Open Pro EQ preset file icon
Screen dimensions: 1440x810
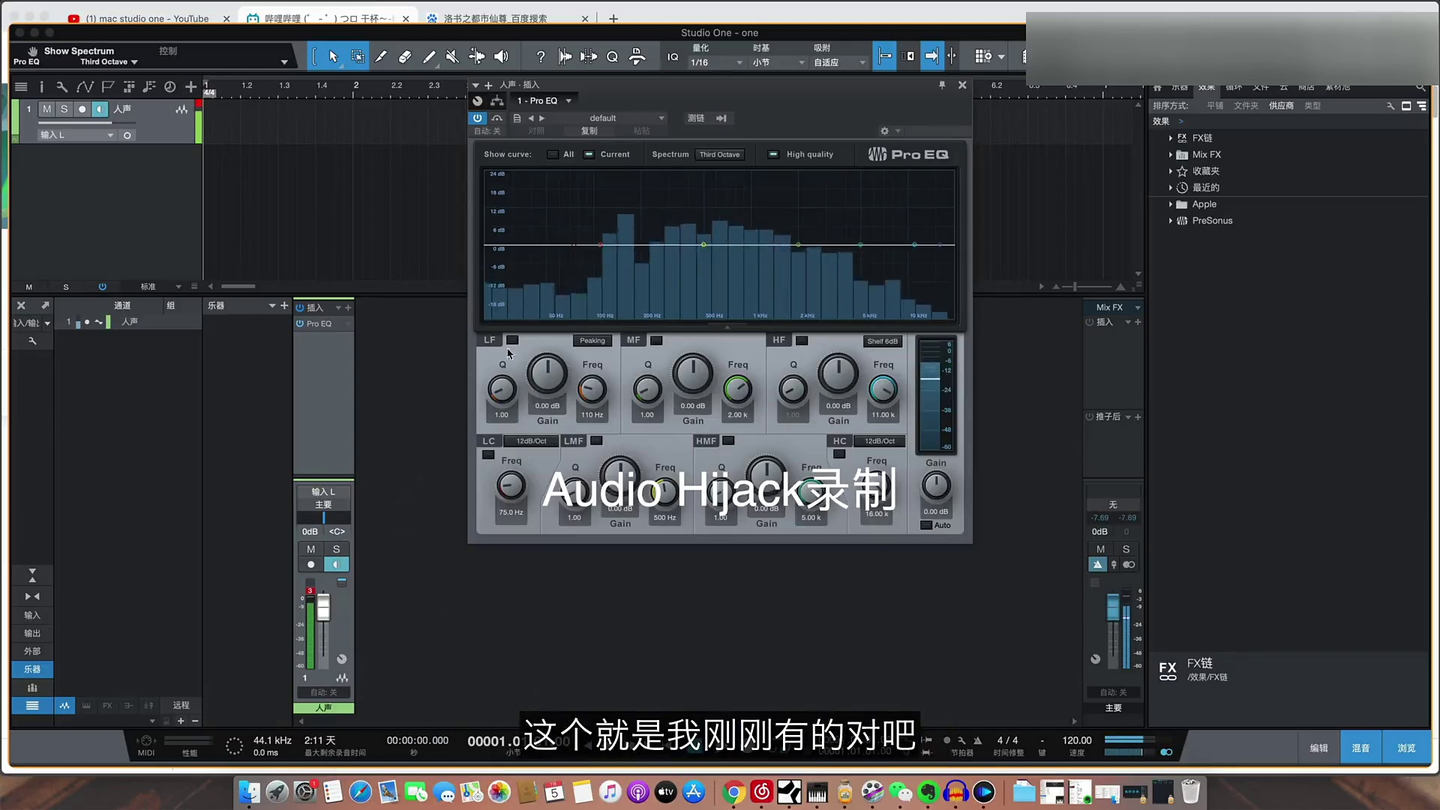point(517,118)
